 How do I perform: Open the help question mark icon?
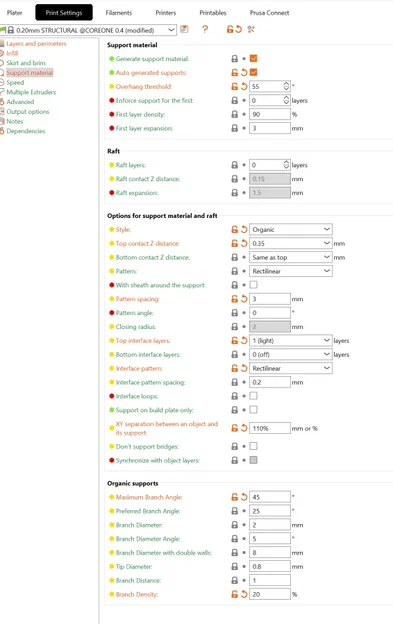click(205, 29)
